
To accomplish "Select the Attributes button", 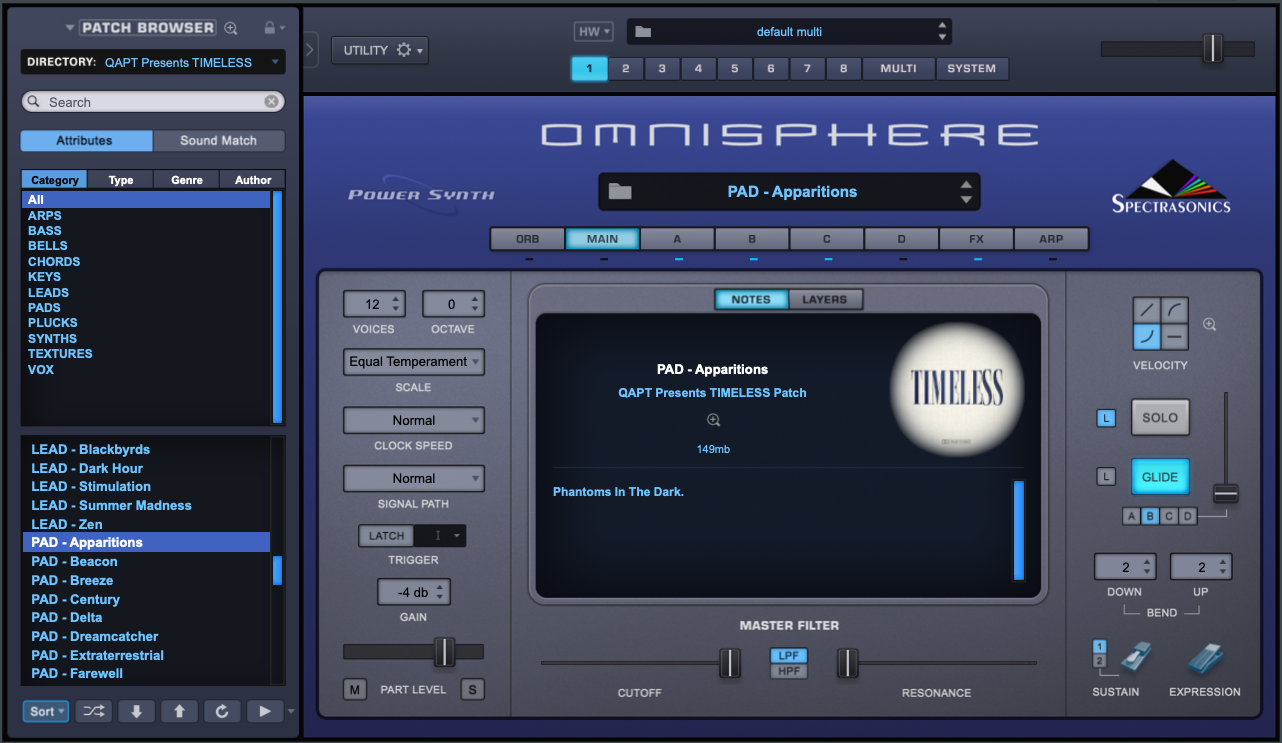I will [86, 141].
